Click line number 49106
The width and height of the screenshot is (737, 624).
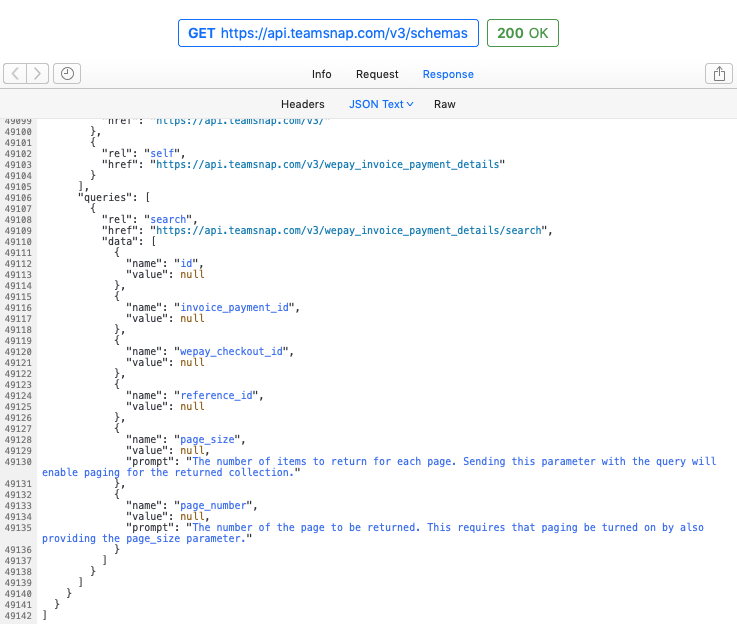tap(18, 198)
